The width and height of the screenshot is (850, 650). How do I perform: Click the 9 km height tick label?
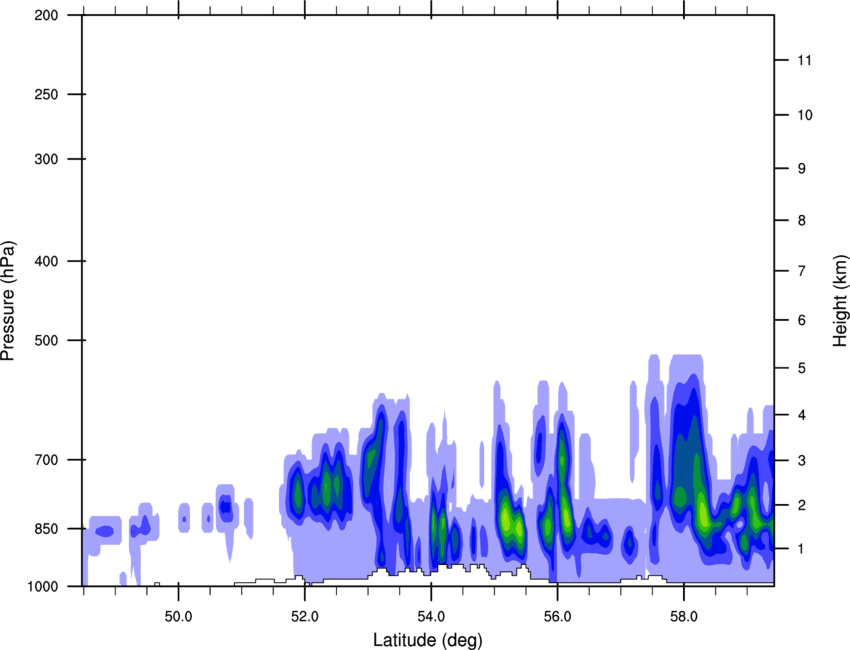click(x=802, y=169)
